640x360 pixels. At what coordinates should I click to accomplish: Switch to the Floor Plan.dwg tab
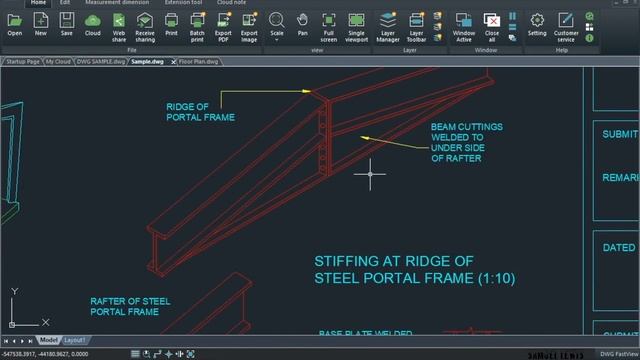[199, 62]
